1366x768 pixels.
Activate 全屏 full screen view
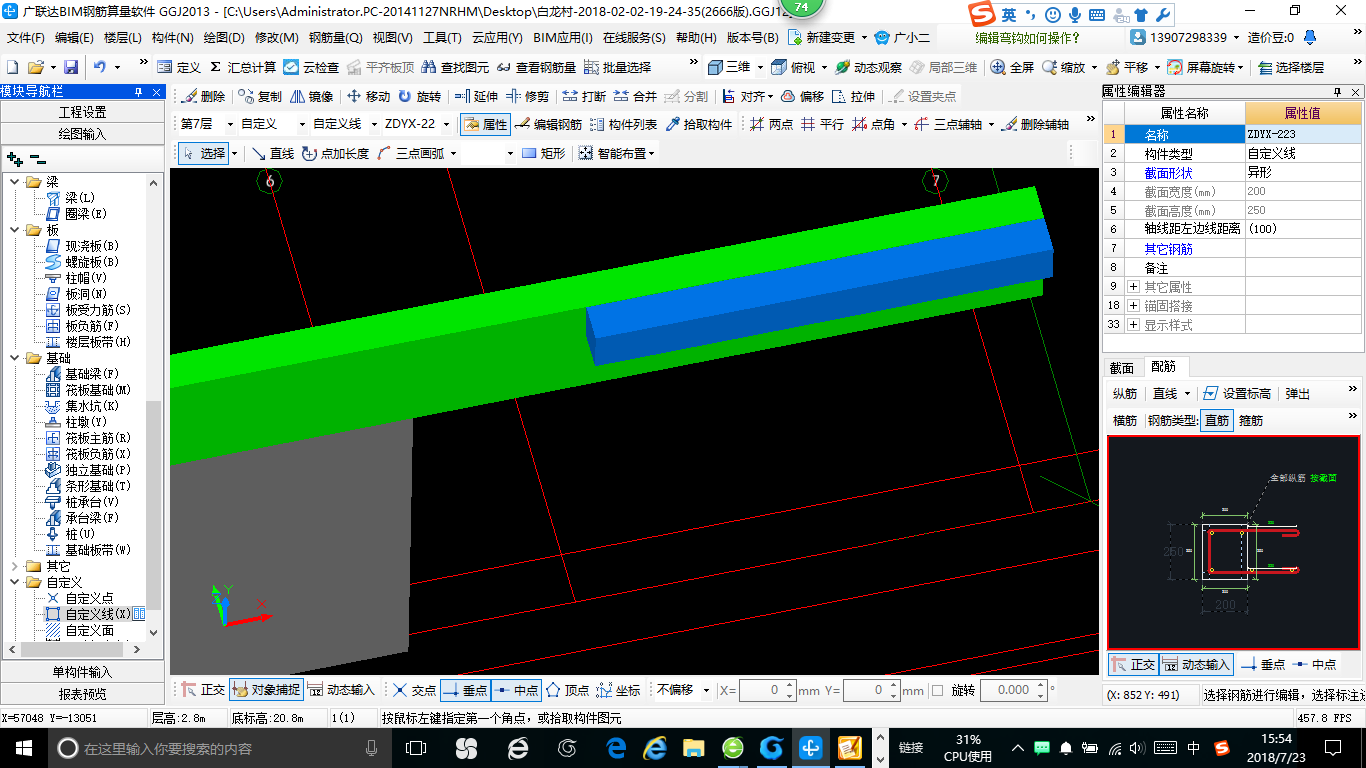[1012, 67]
